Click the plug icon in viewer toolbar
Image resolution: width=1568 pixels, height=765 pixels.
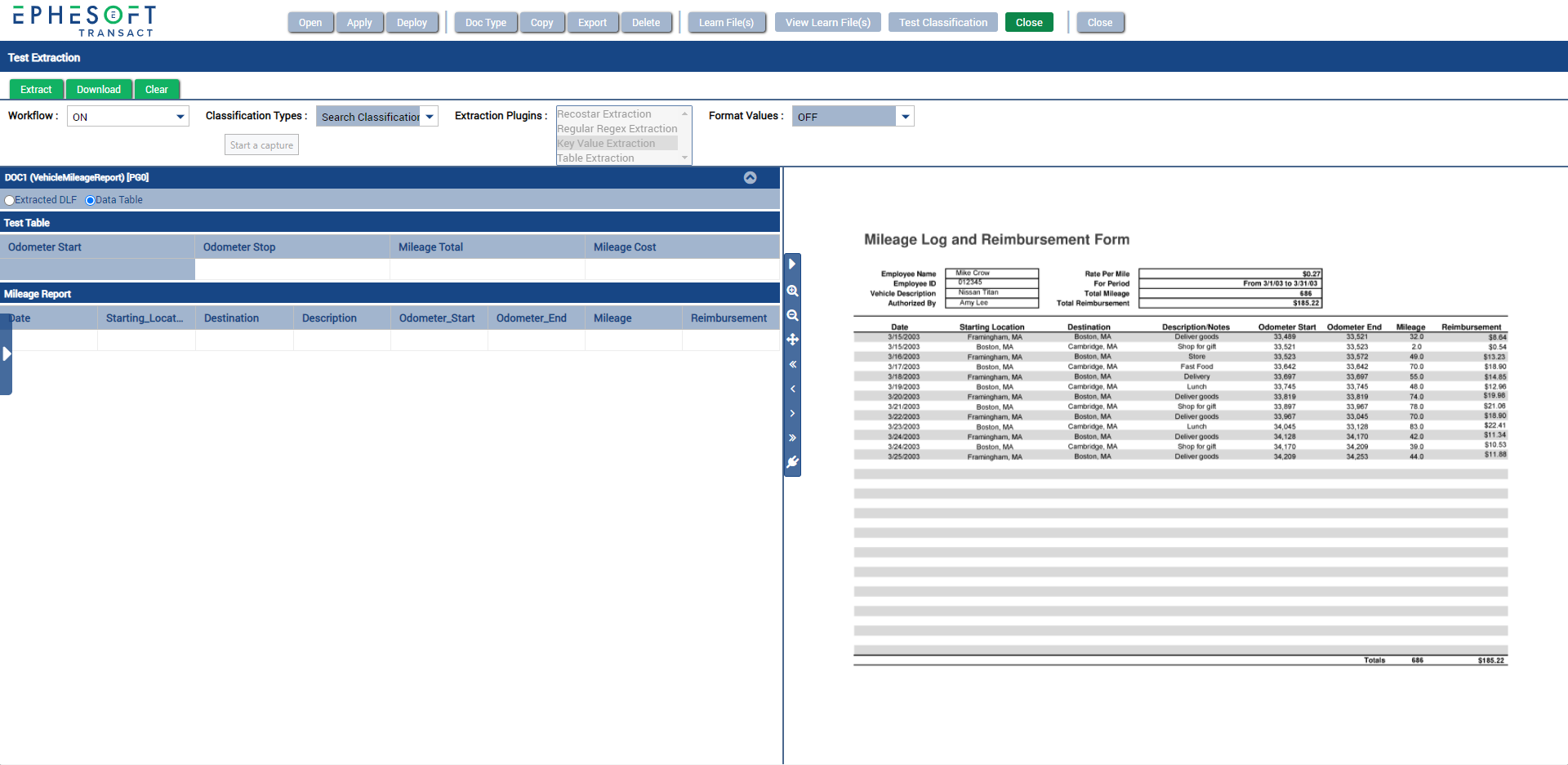click(792, 462)
